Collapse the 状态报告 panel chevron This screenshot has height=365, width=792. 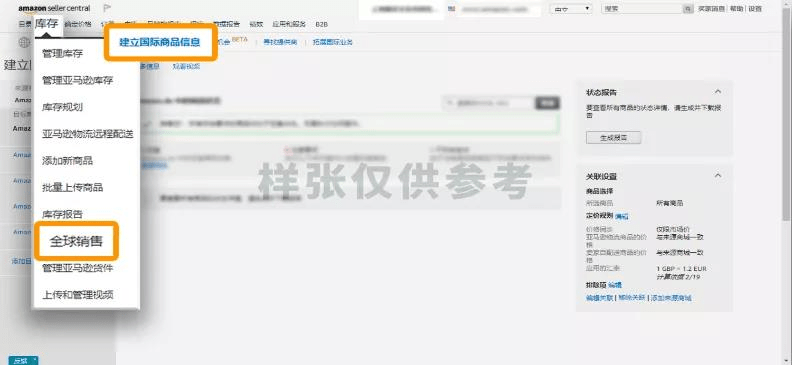[717, 92]
